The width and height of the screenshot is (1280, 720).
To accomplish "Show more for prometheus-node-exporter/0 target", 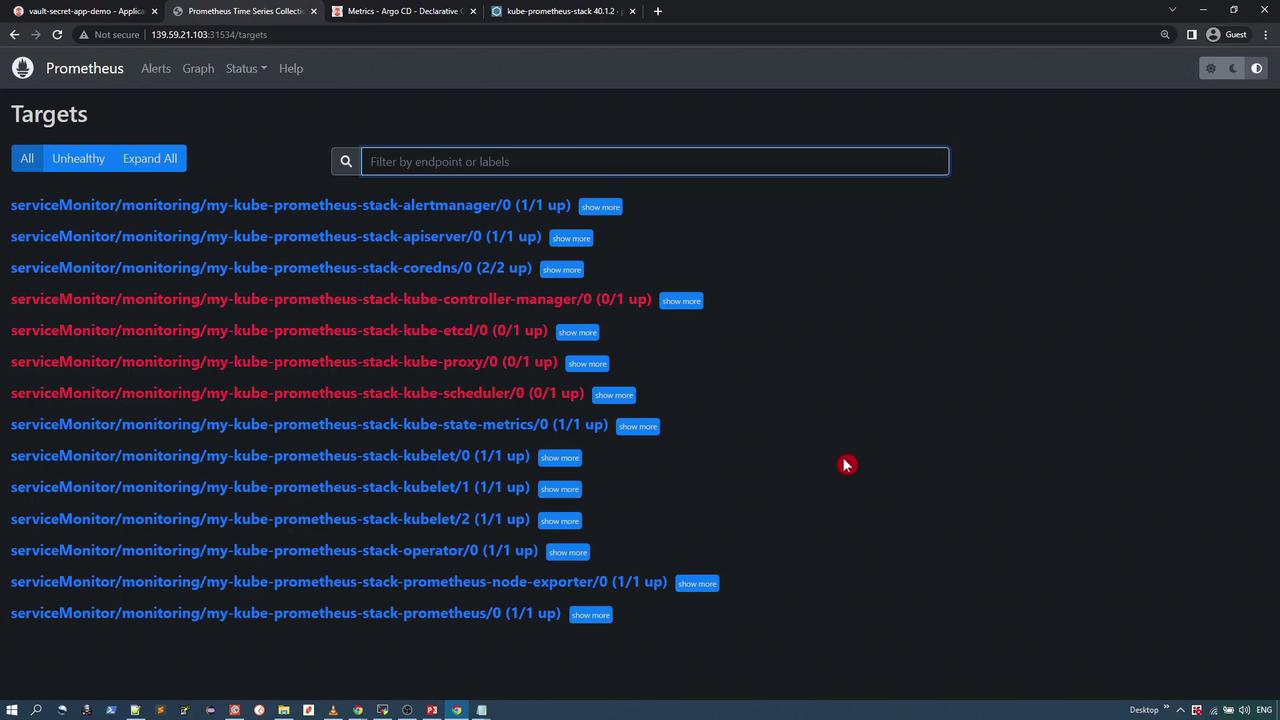I will (697, 583).
